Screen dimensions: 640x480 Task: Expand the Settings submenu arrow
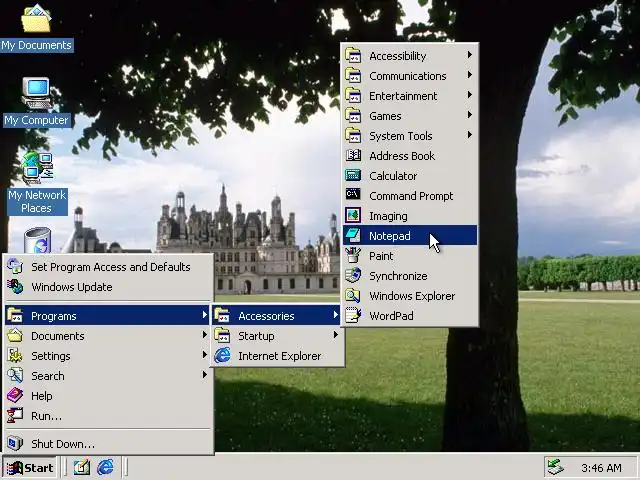(x=204, y=355)
